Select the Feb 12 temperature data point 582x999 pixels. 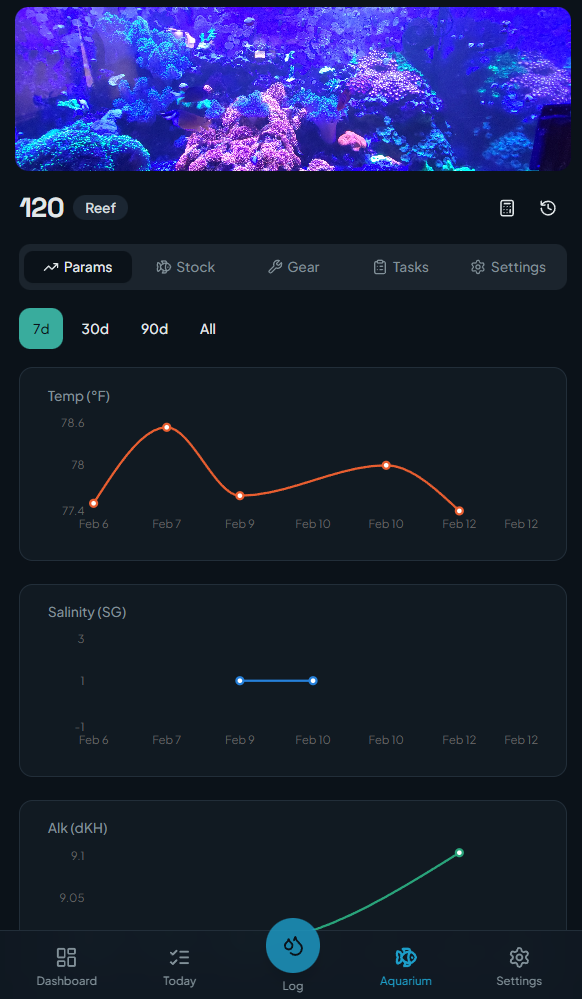[459, 511]
